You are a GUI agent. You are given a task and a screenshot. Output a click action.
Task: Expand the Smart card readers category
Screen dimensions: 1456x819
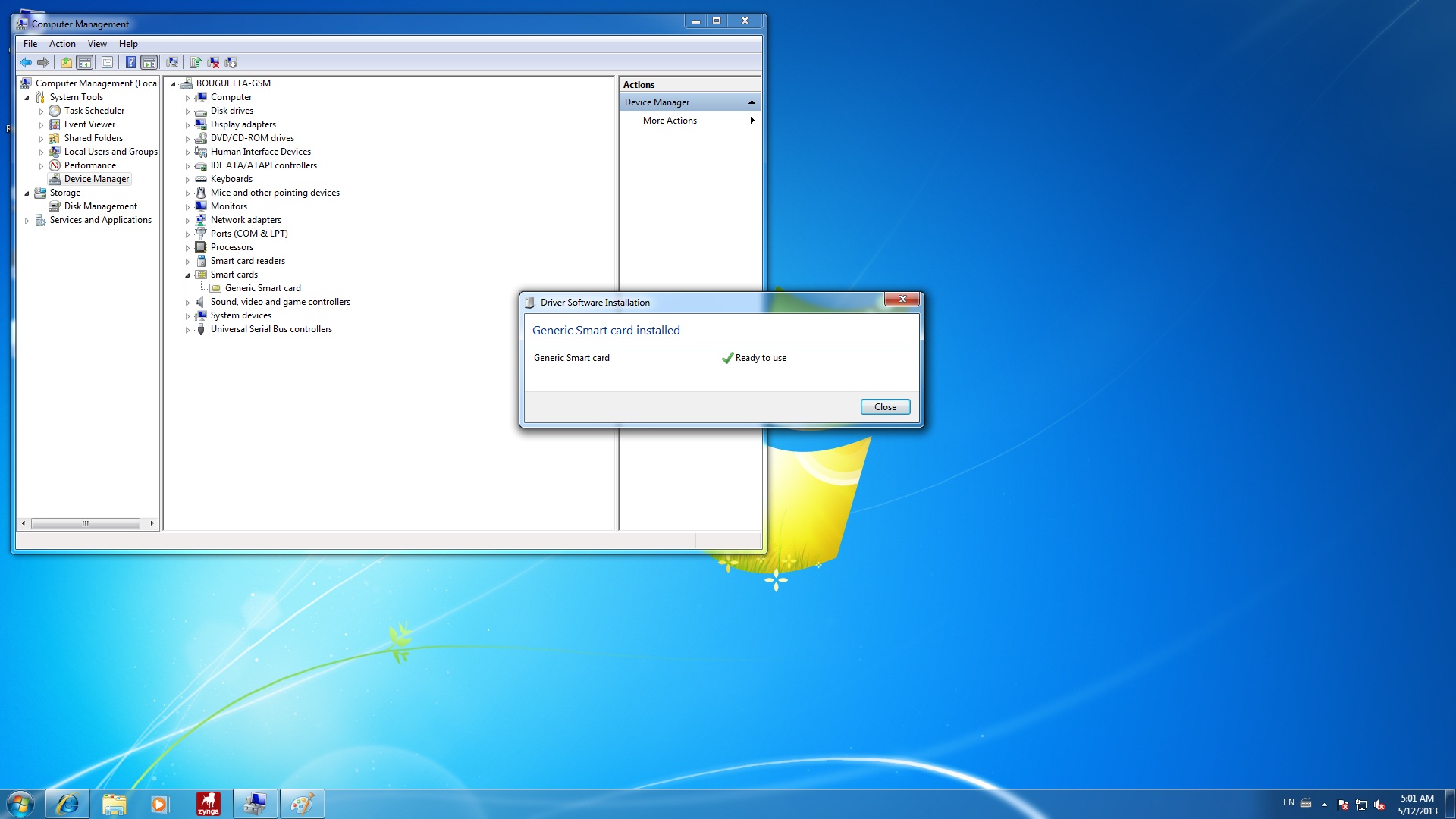click(x=187, y=262)
